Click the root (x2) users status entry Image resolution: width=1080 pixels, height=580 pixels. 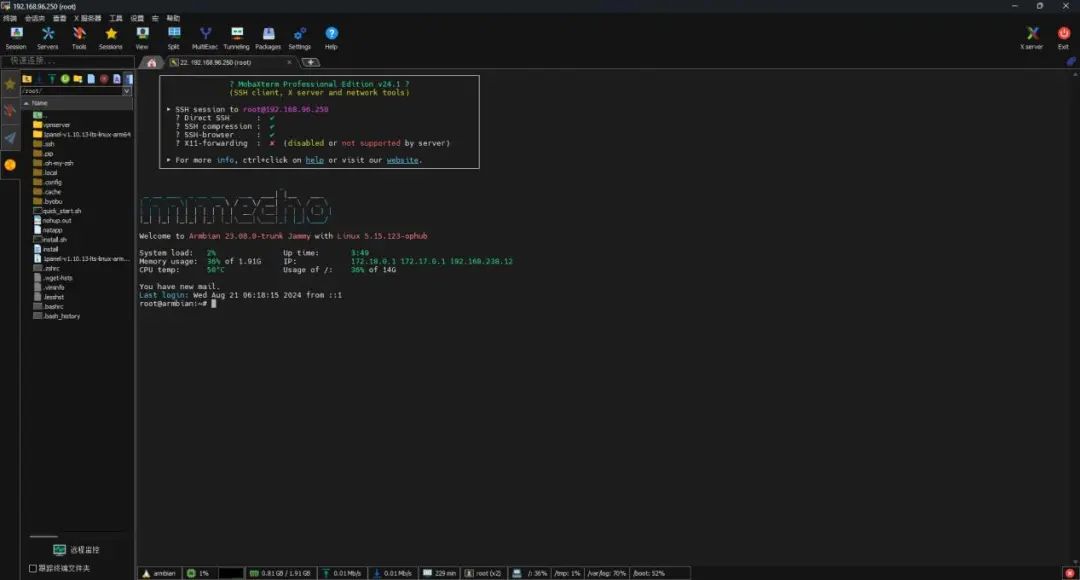(484, 573)
